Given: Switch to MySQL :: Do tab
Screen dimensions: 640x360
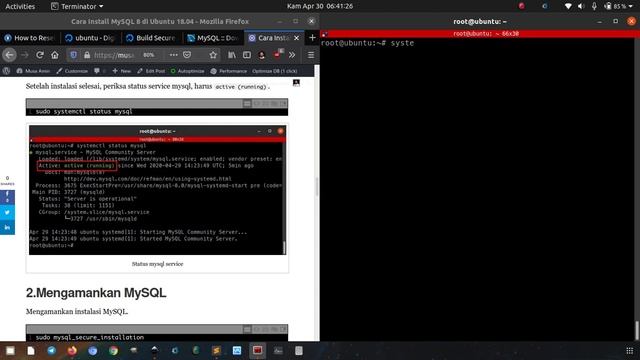Looking at the screenshot, I should click(x=212, y=38).
